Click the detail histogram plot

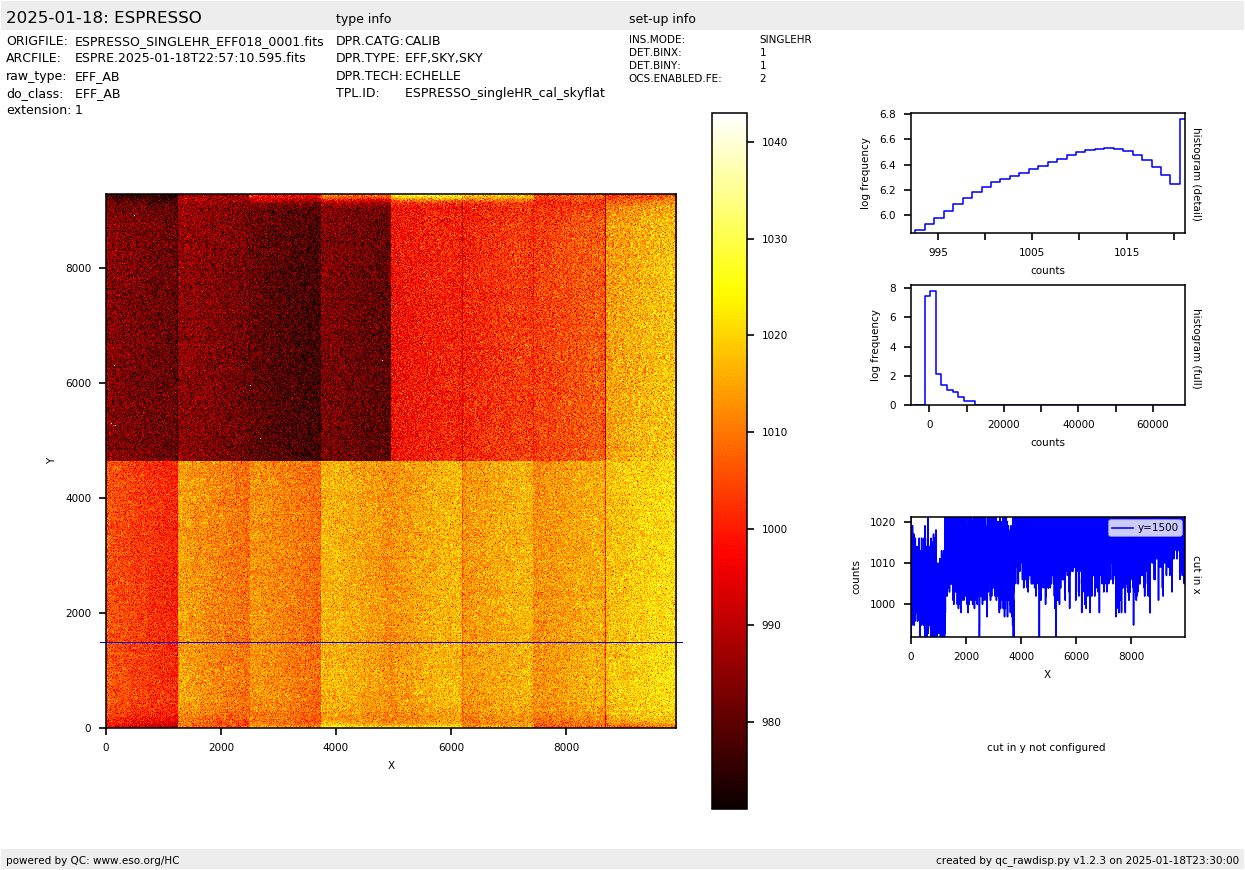pyautogui.click(x=1047, y=173)
